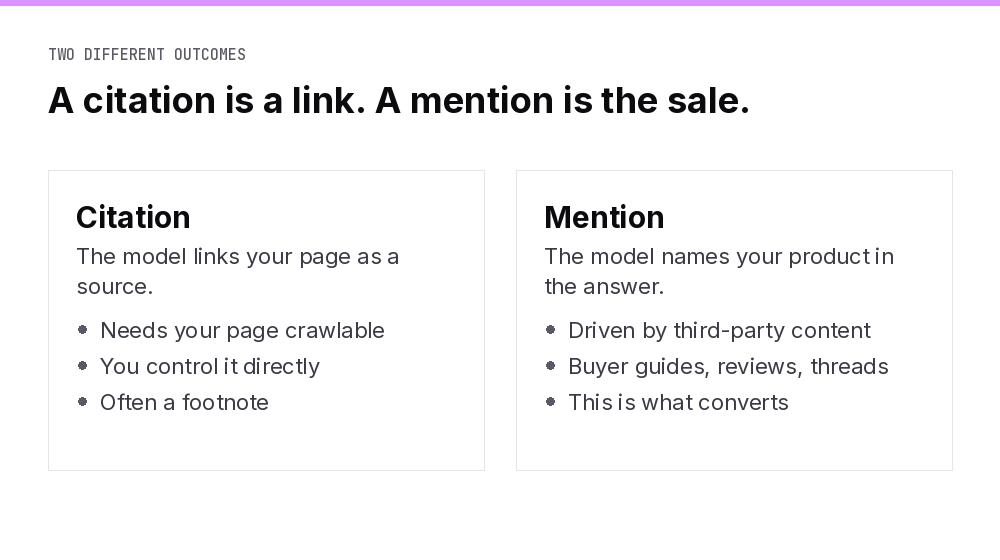Select the text 'Buyer guides, reviews, threads'
1000x560 pixels.
click(x=728, y=367)
